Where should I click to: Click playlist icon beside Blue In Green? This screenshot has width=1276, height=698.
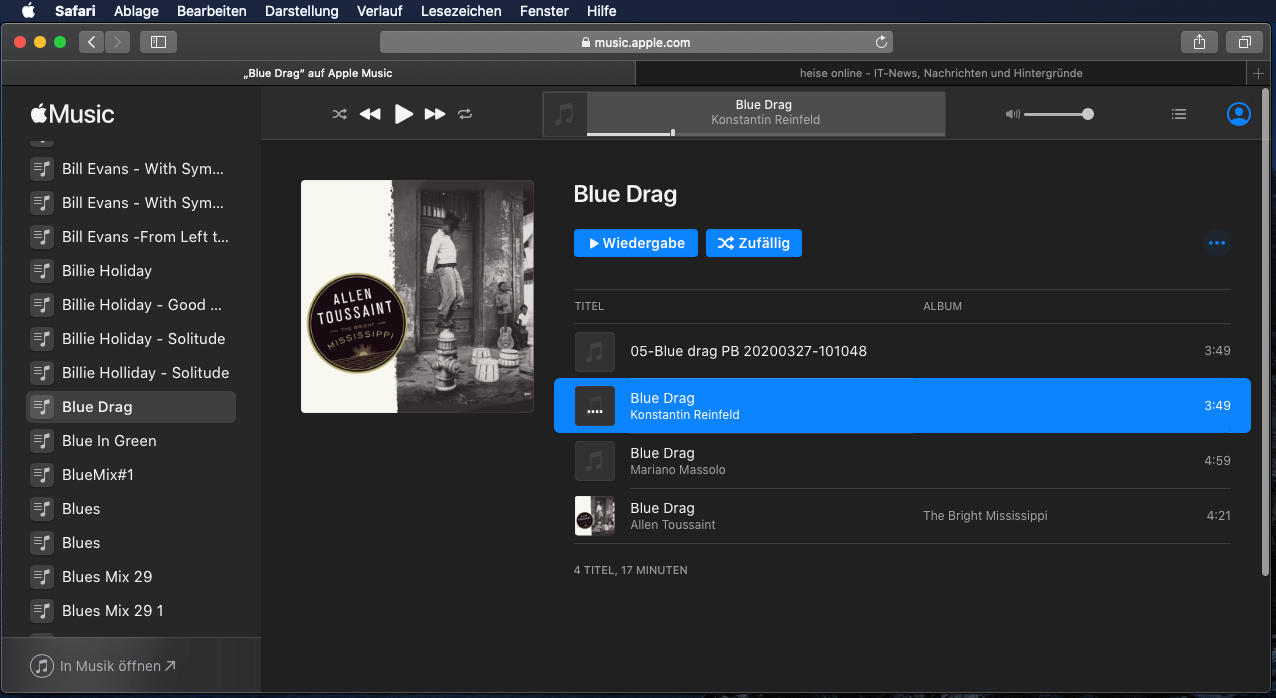42,441
